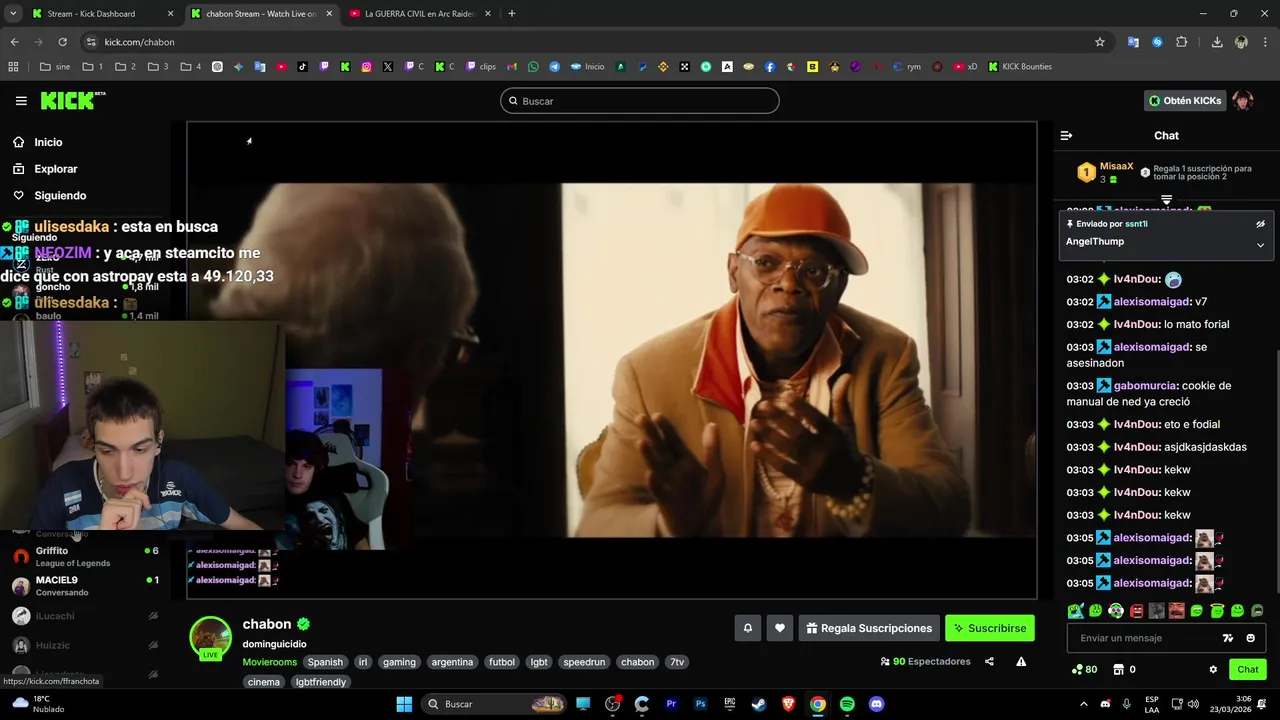This screenshot has width=1280, height=720.
Task: Open iLucachi offline channel in sidebar
Action: point(85,616)
